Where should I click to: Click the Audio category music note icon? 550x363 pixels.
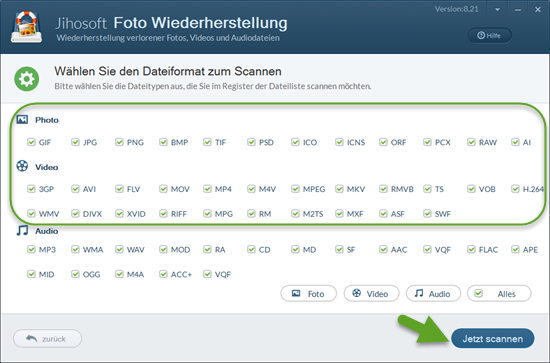[x=22, y=230]
